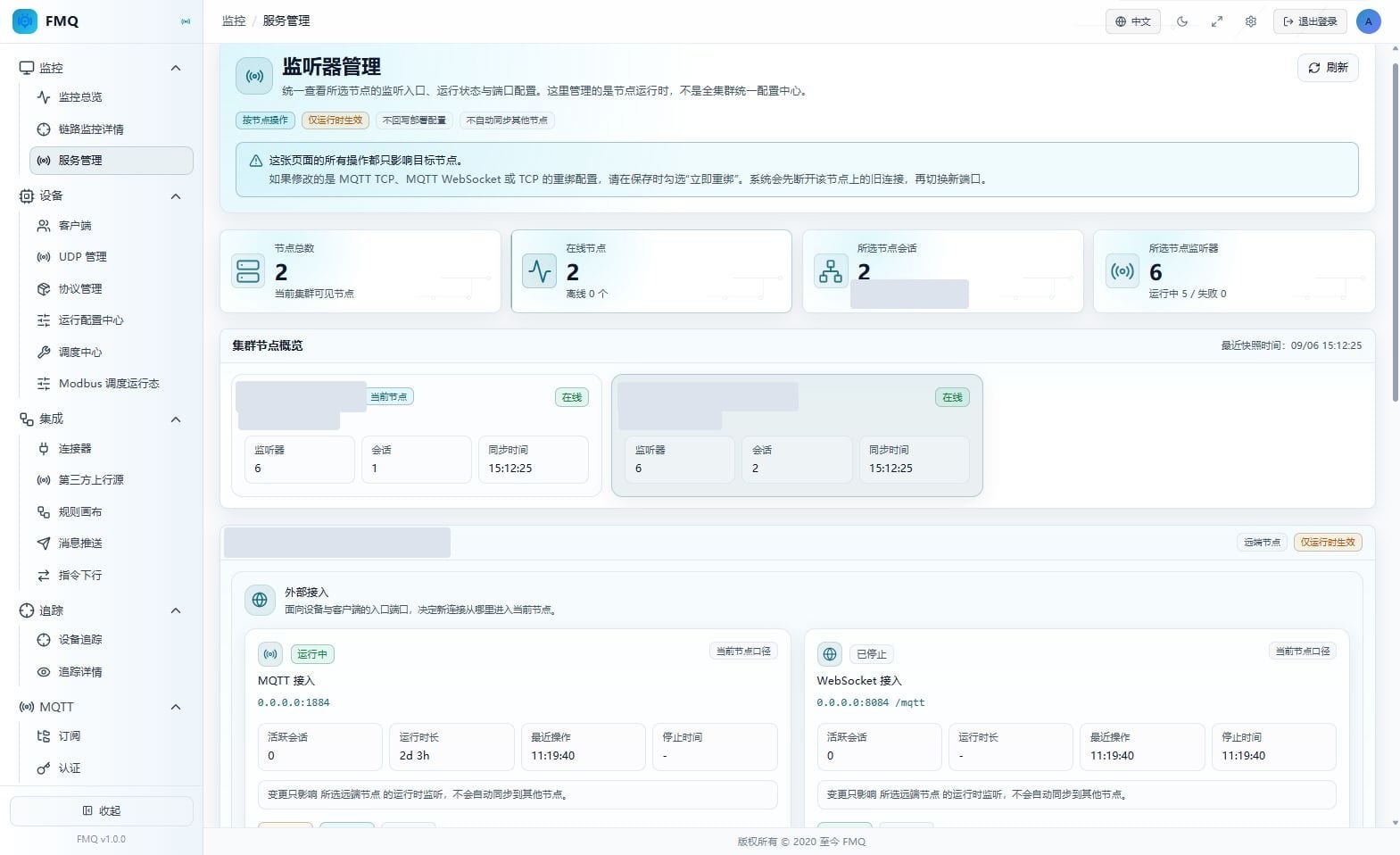The image size is (1400, 855).
Task: Open settings gear in top bar
Action: coord(1250,21)
